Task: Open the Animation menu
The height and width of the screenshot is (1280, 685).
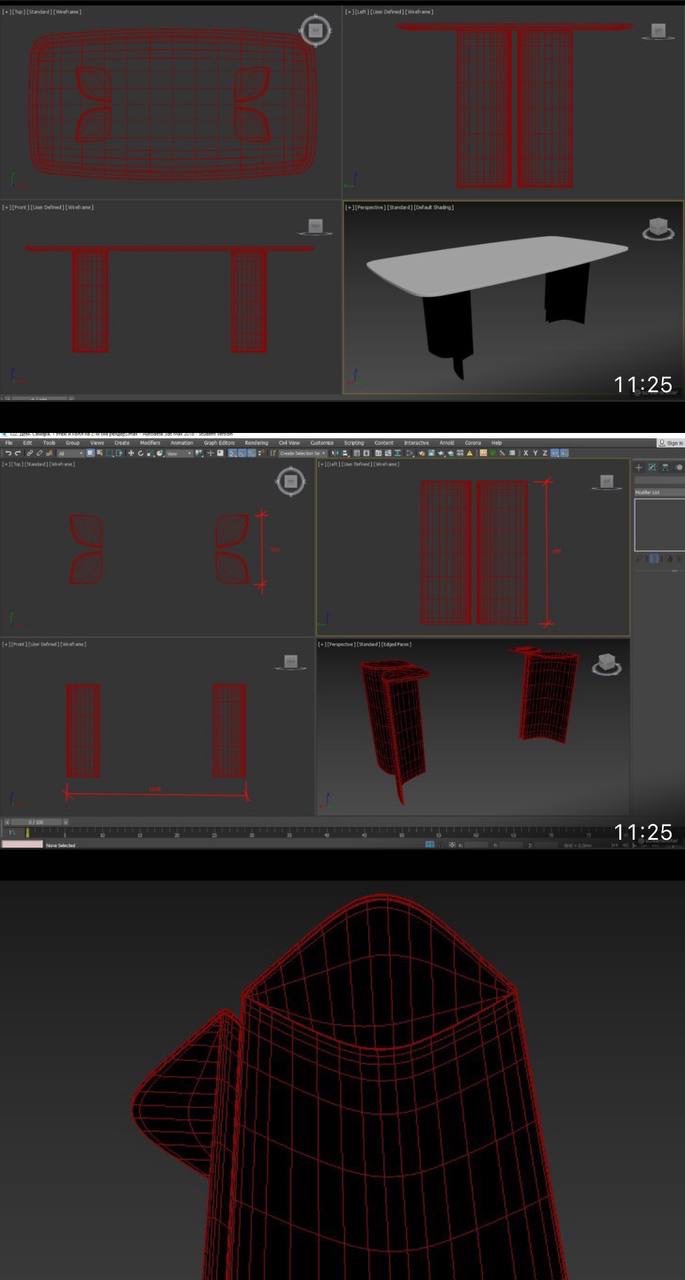Action: (181, 443)
